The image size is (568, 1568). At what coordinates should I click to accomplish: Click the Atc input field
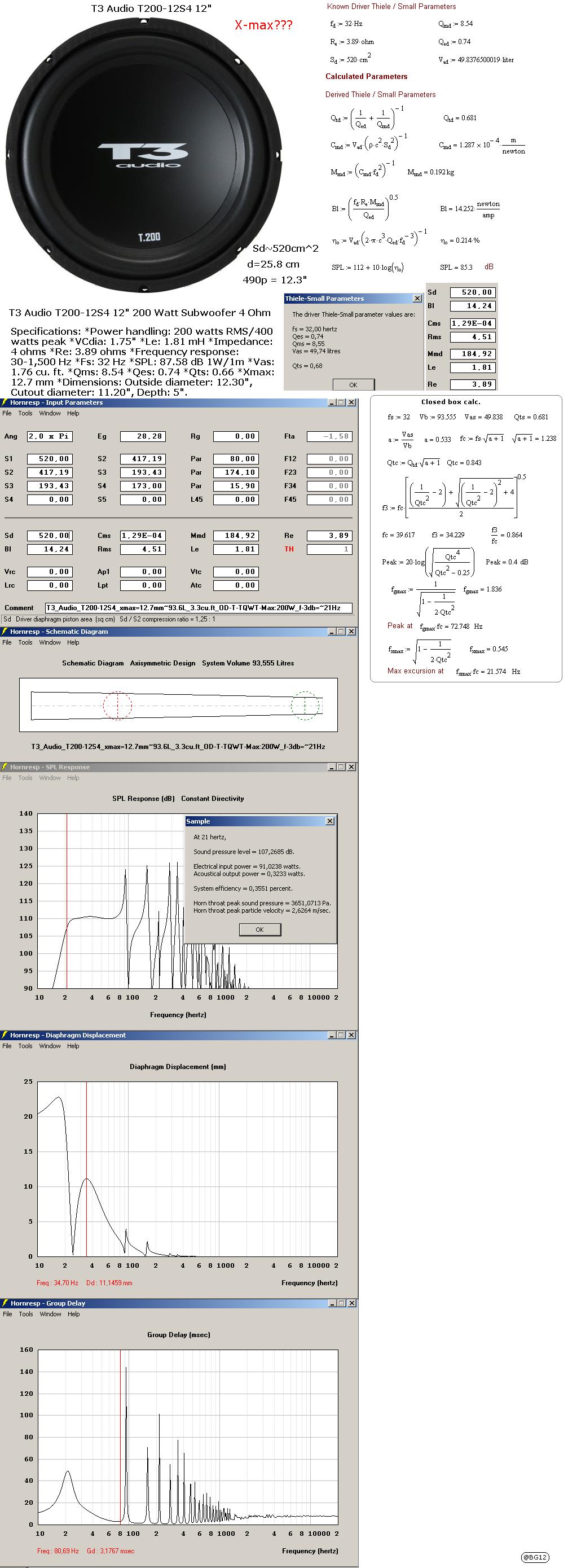tap(236, 585)
